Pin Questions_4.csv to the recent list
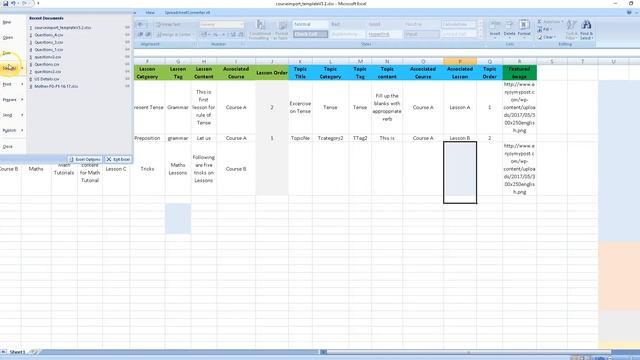The image size is (640, 360). 127,35
